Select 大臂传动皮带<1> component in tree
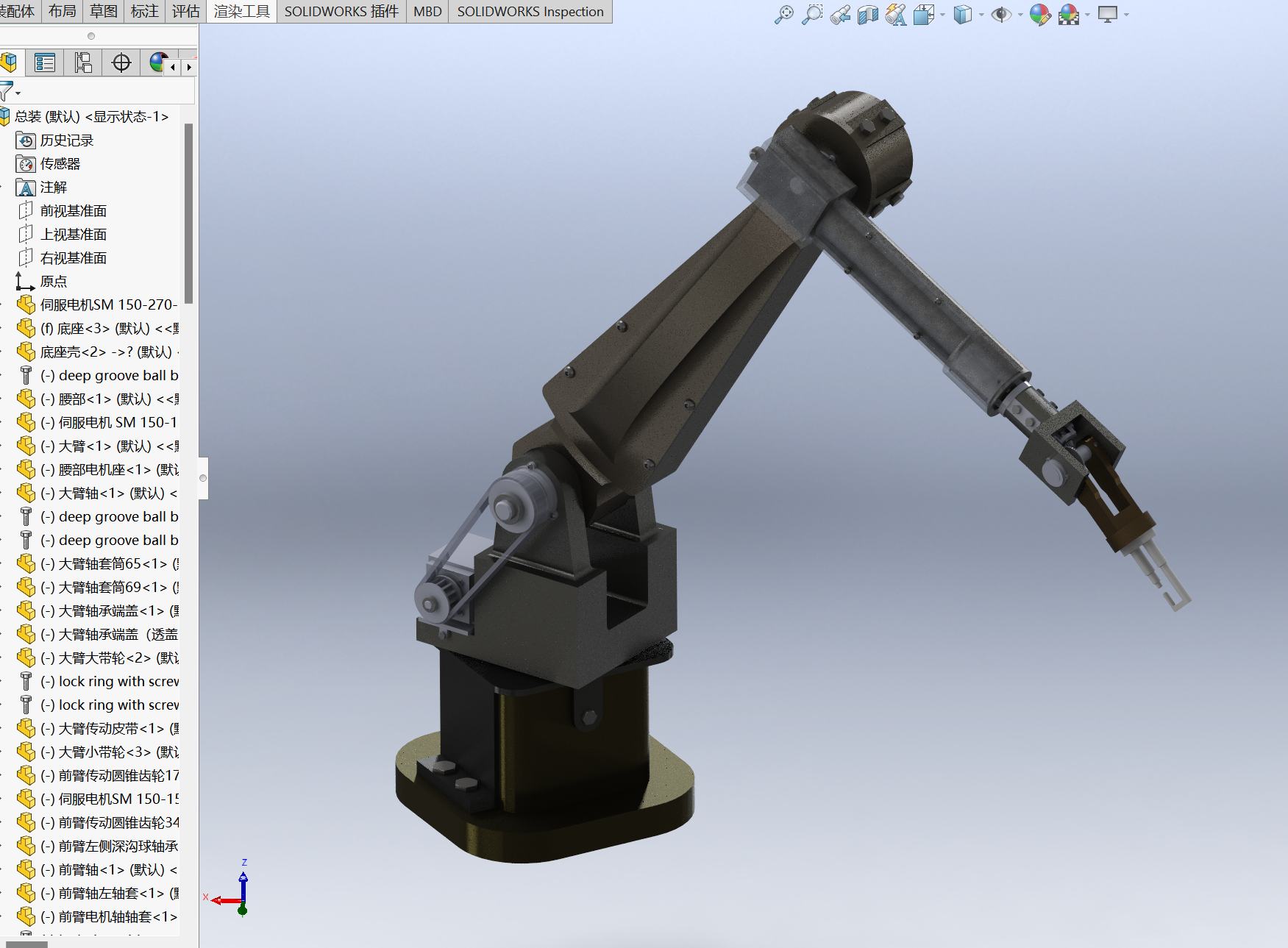The height and width of the screenshot is (948, 1288). coord(110,729)
